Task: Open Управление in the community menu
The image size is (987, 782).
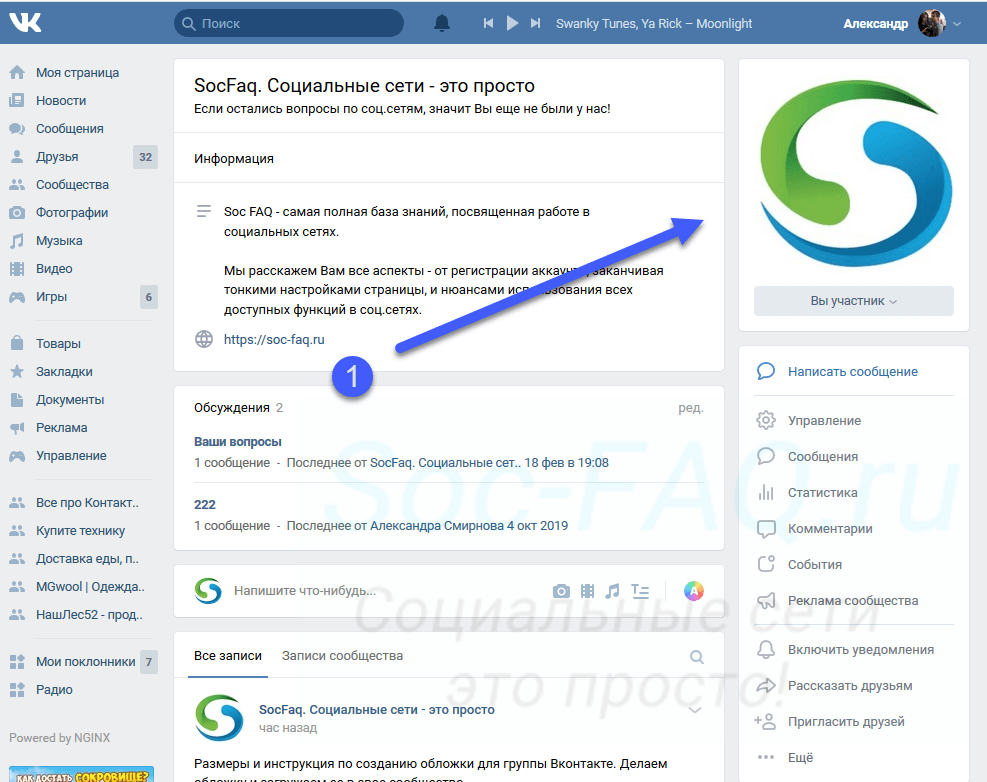Action: tap(824, 421)
